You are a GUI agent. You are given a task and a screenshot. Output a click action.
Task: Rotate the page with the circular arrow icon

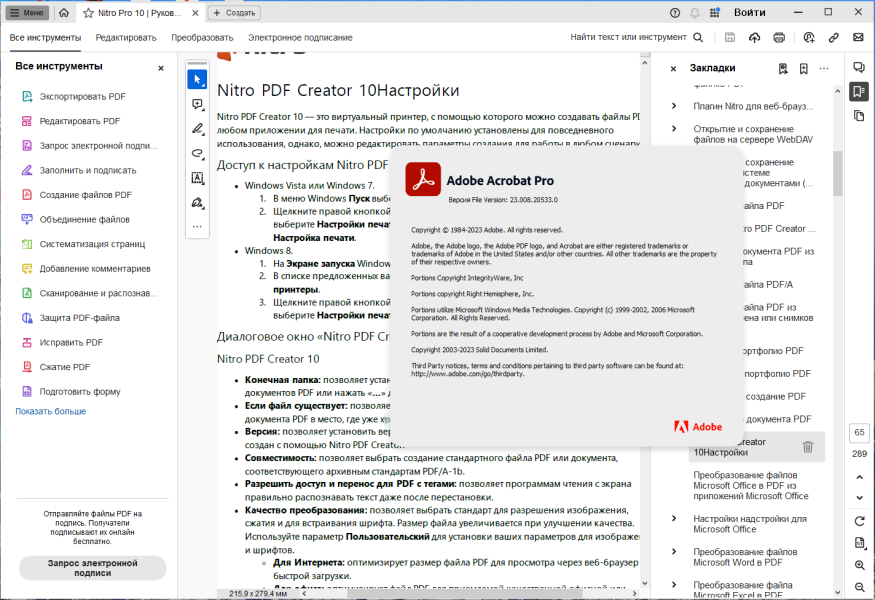859,521
